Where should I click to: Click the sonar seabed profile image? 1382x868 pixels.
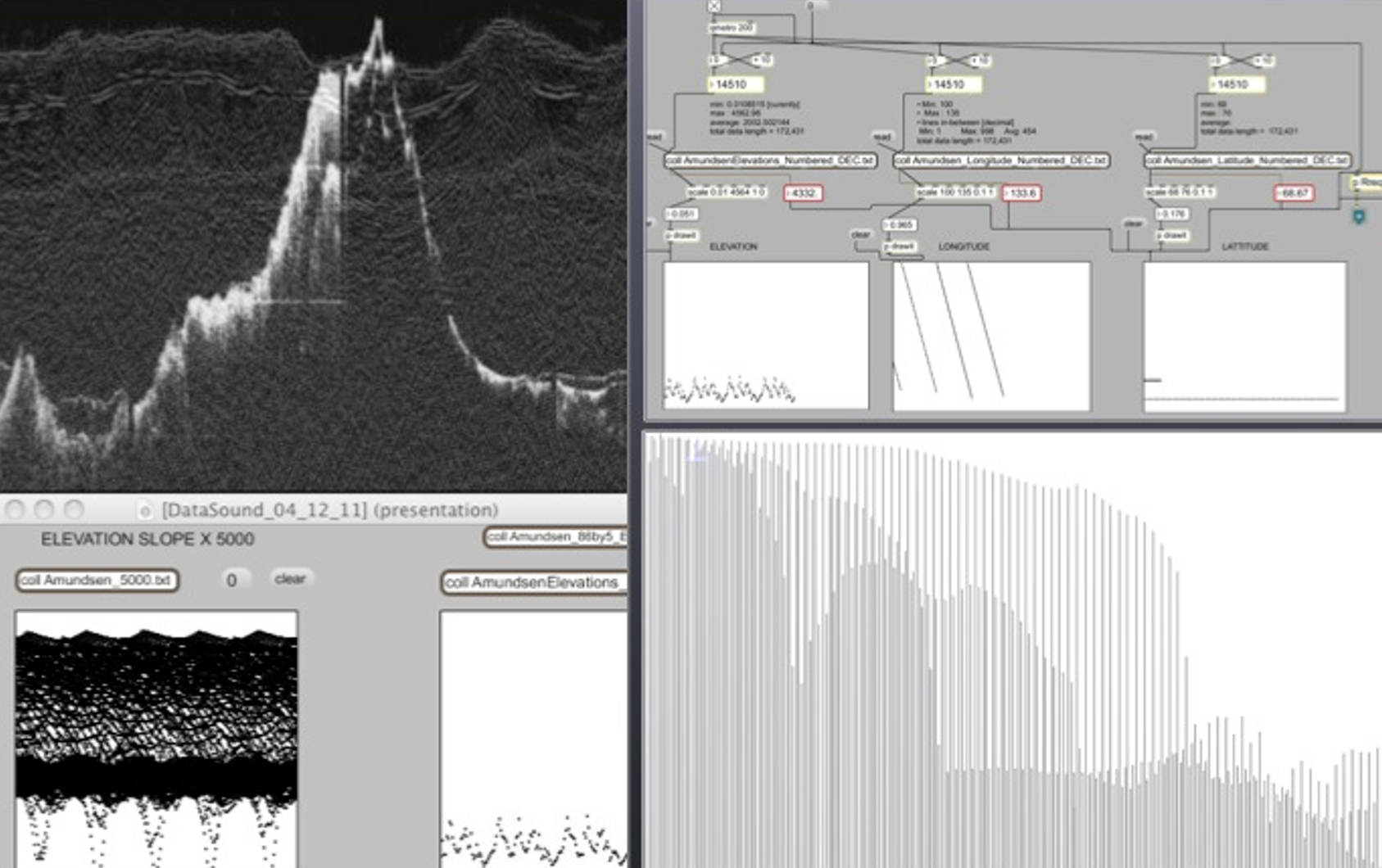313,246
